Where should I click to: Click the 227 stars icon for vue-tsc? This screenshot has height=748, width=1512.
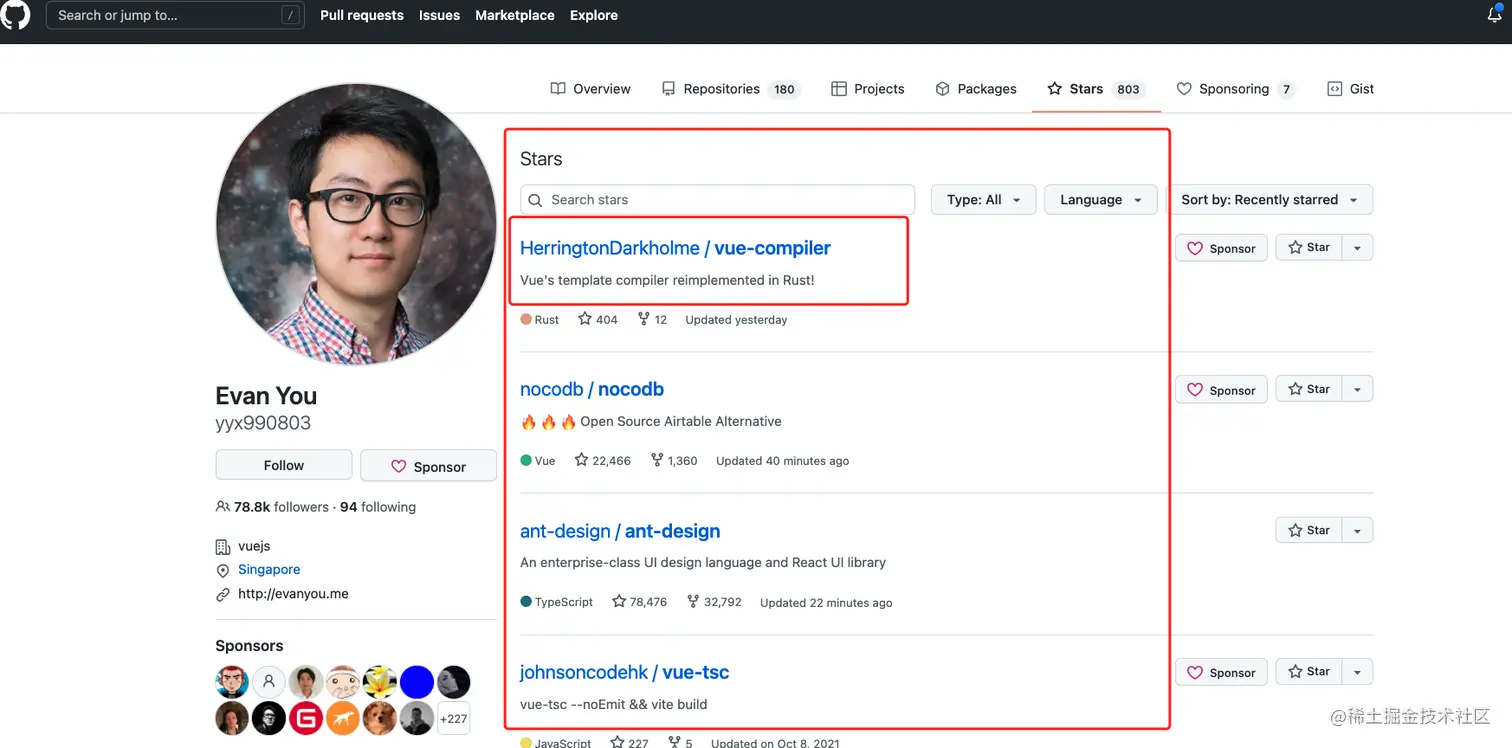(617, 743)
